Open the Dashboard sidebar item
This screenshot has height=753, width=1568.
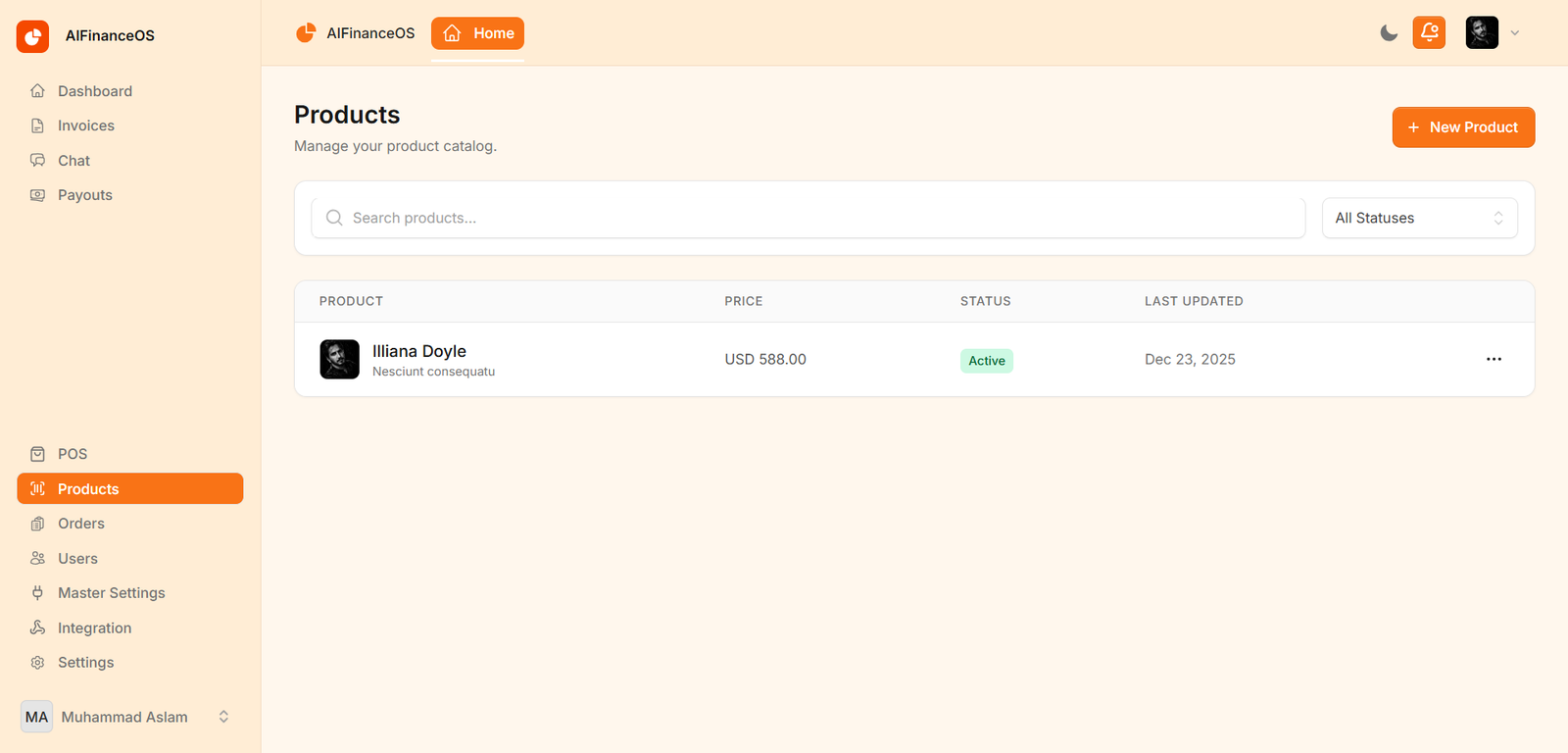tap(129, 91)
